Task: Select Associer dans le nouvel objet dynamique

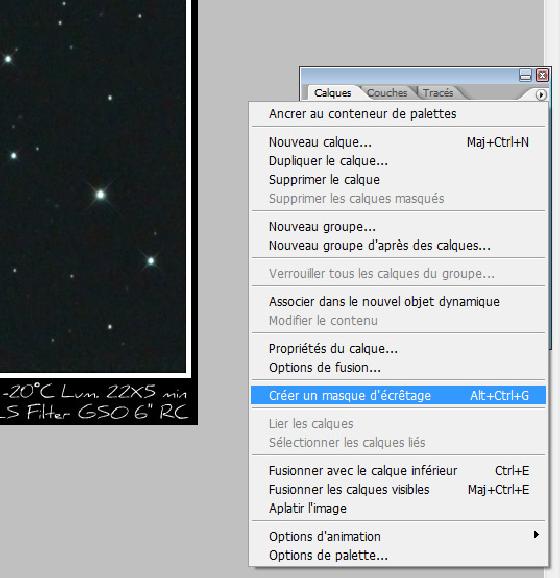Action: coord(398,302)
